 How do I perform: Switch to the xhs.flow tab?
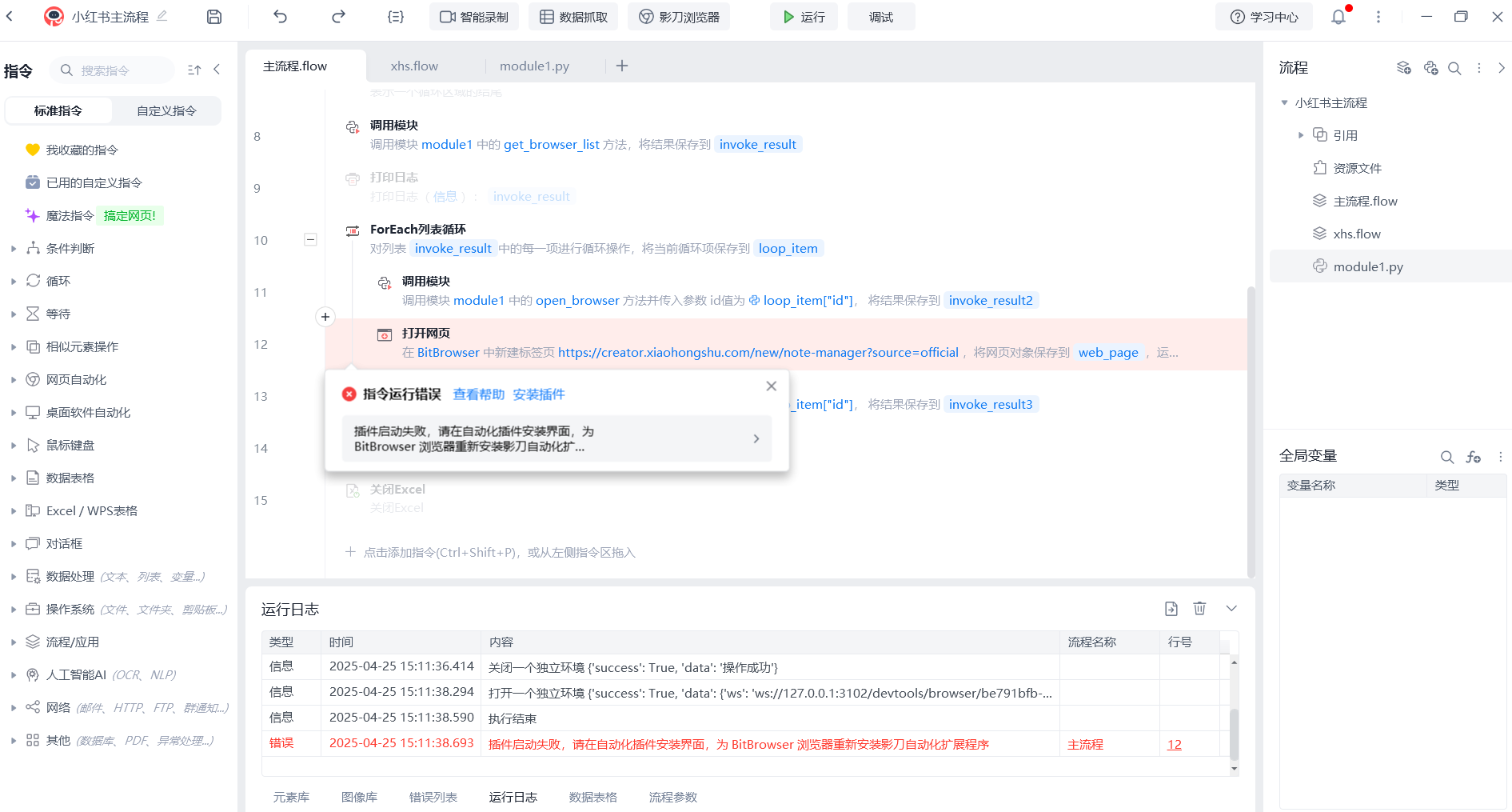coord(414,66)
